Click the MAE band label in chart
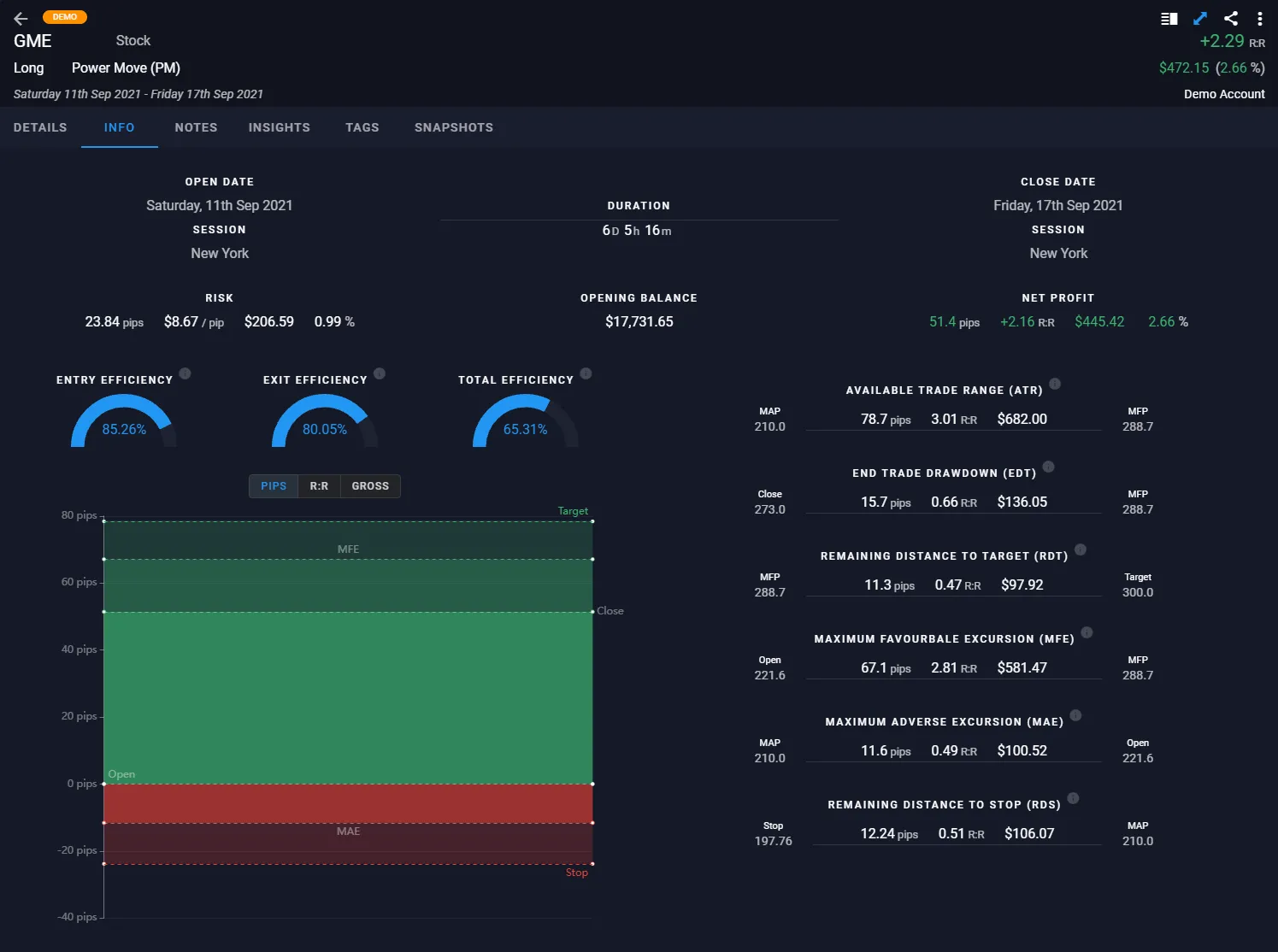The image size is (1278, 952). pos(349,832)
